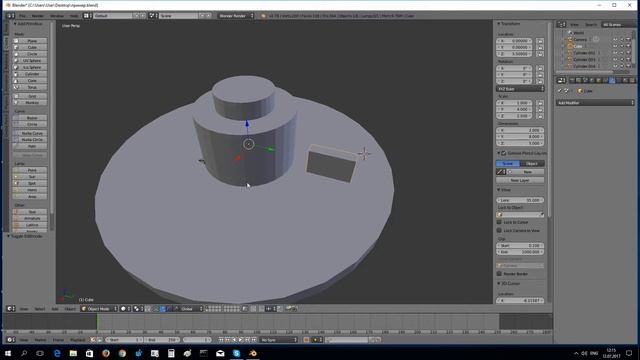The height and width of the screenshot is (360, 640).
Task: Adjust the Lens focal length slider
Action: (520, 200)
